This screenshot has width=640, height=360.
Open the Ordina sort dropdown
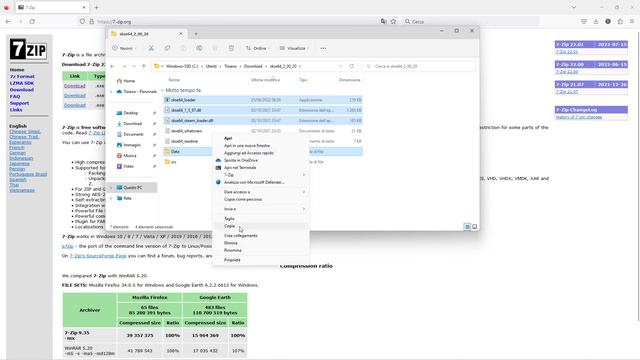[257, 48]
